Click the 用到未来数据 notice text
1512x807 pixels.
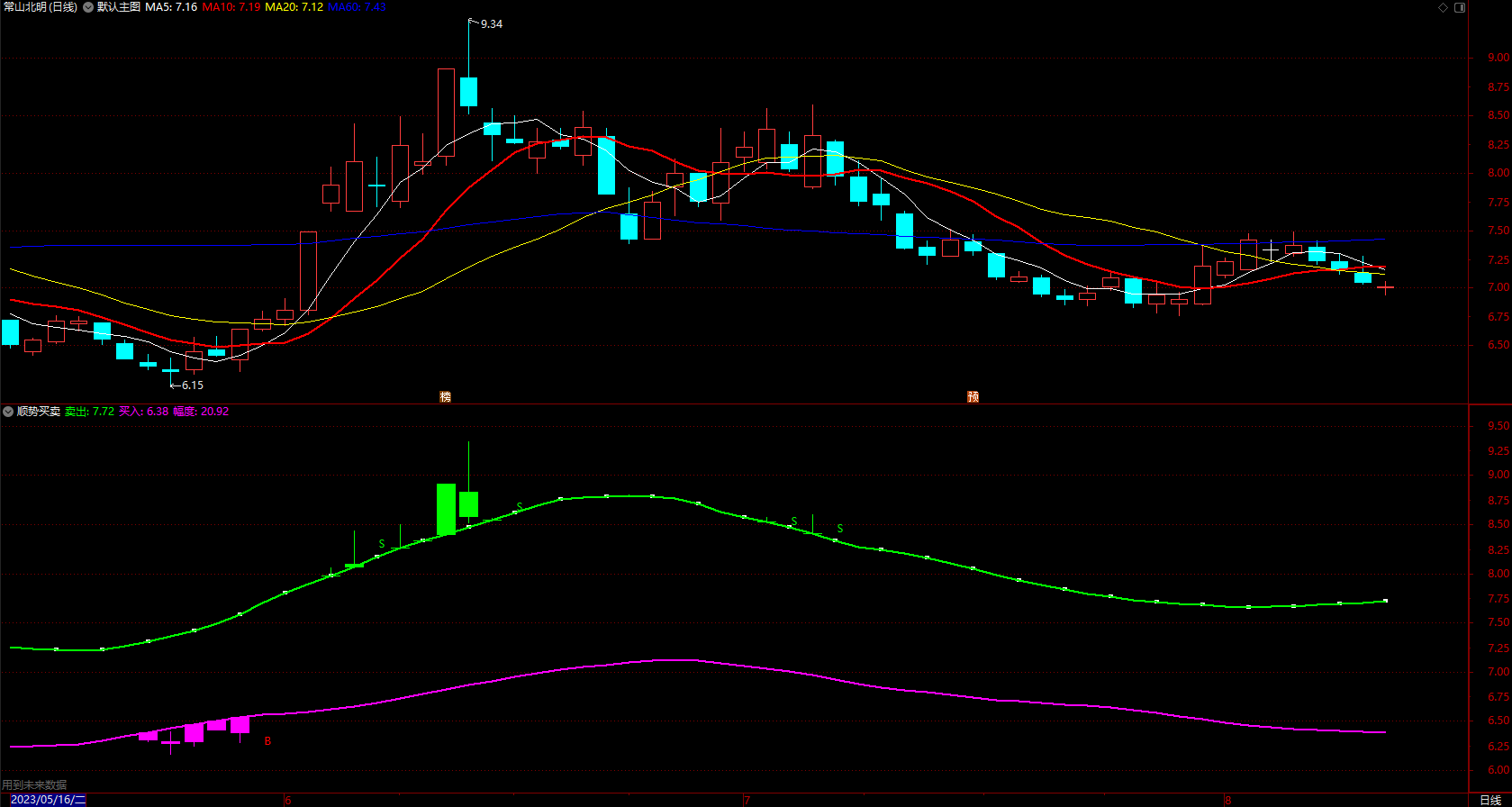pos(34,785)
